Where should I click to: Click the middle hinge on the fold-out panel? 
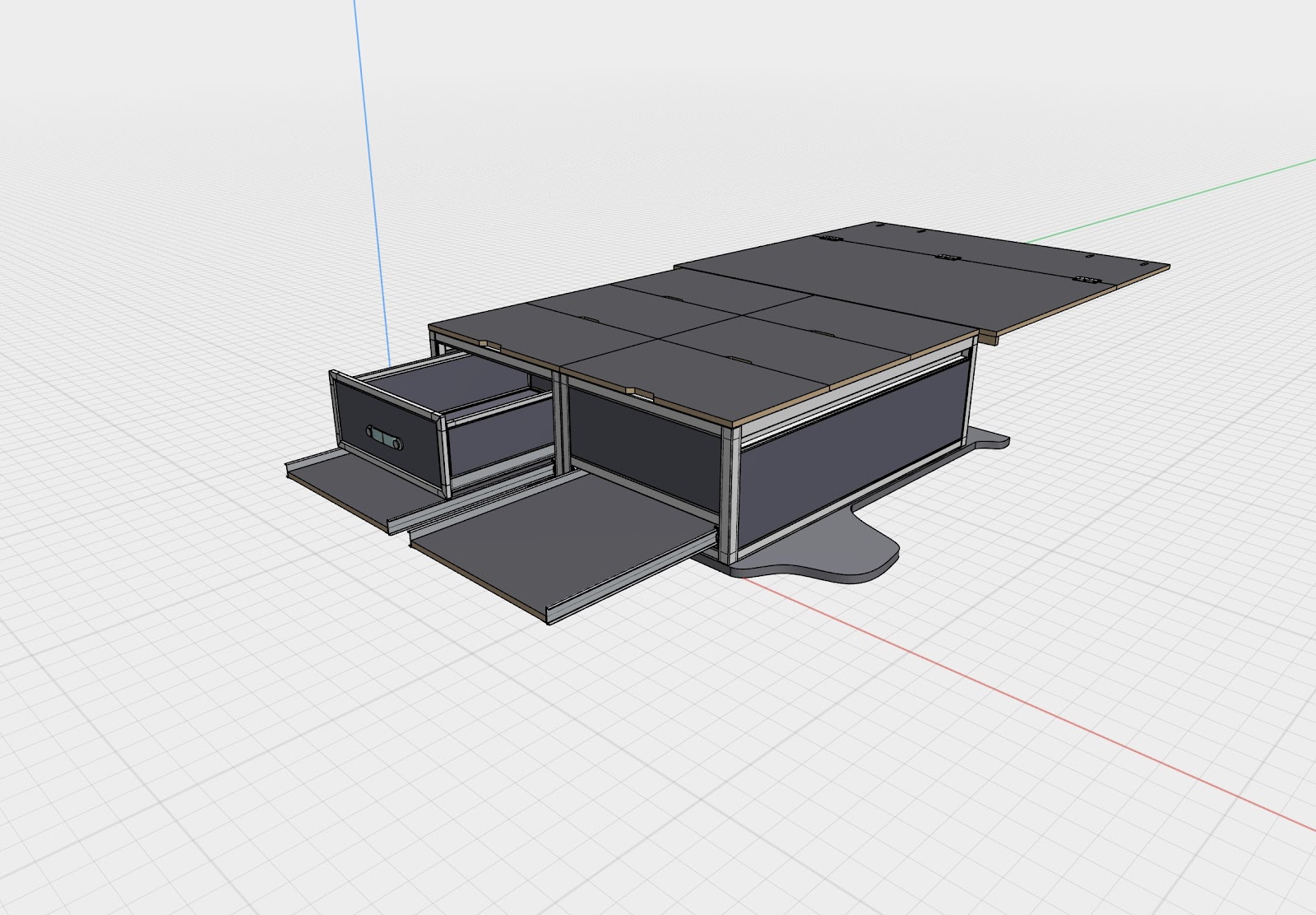click(949, 258)
